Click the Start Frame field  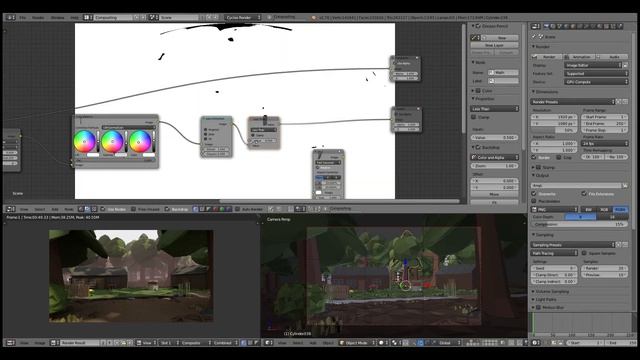(x=604, y=117)
